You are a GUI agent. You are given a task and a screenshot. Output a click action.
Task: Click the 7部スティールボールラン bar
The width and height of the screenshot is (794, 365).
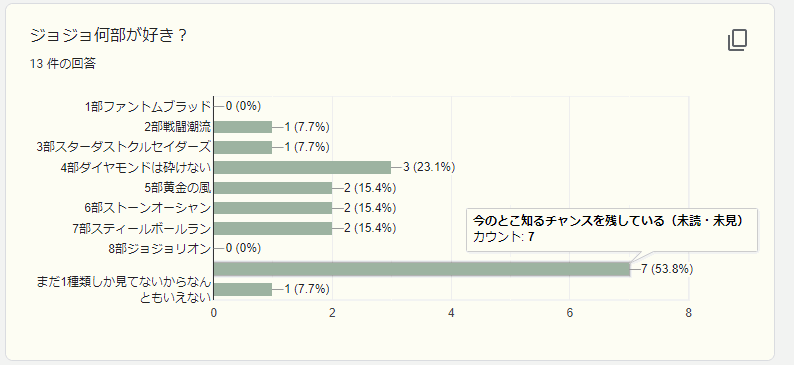coord(273,228)
